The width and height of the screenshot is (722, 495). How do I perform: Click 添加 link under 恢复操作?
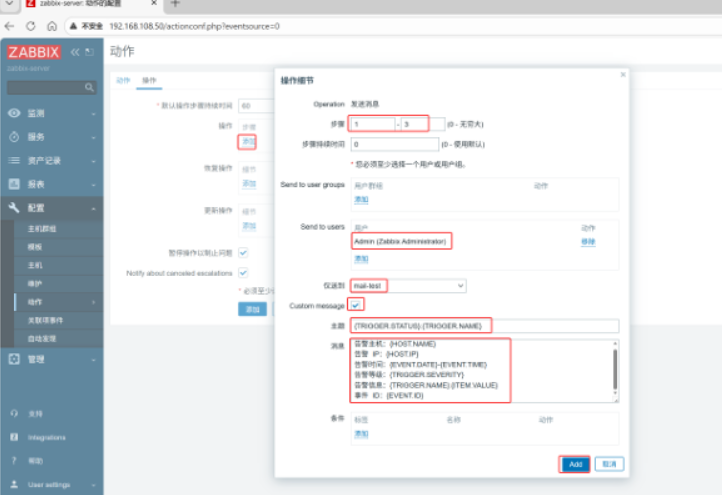(249, 183)
